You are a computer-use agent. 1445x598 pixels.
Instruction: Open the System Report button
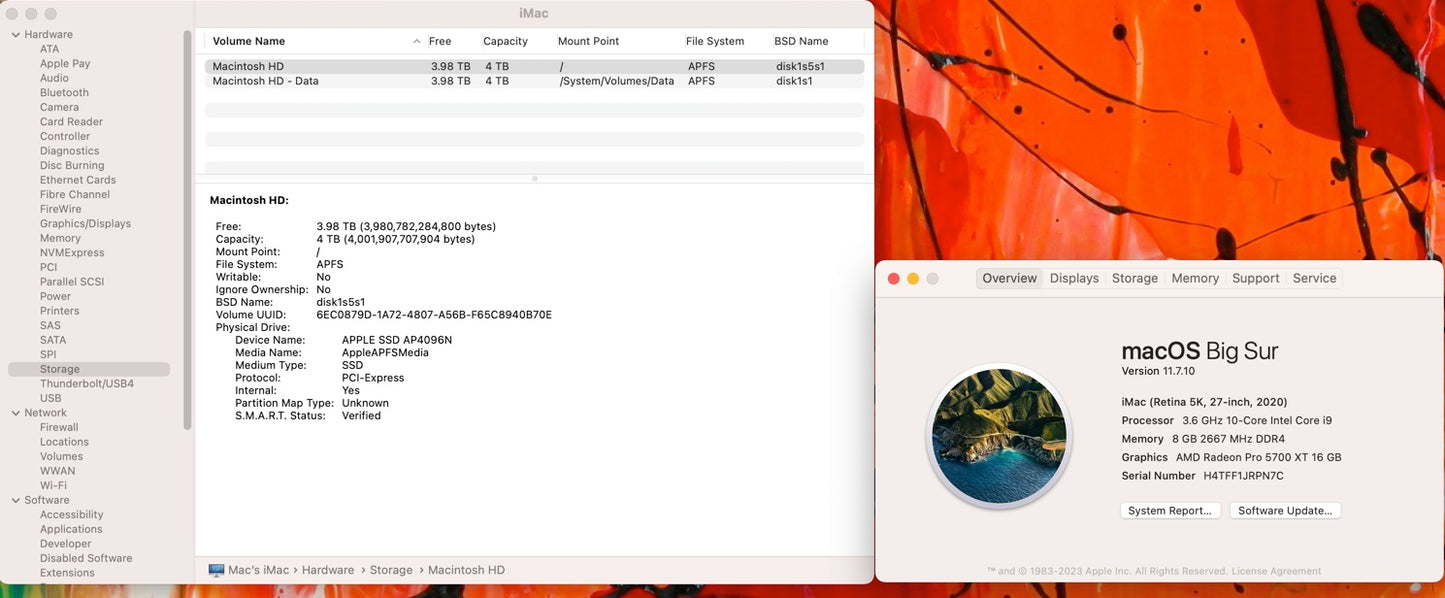point(1169,511)
